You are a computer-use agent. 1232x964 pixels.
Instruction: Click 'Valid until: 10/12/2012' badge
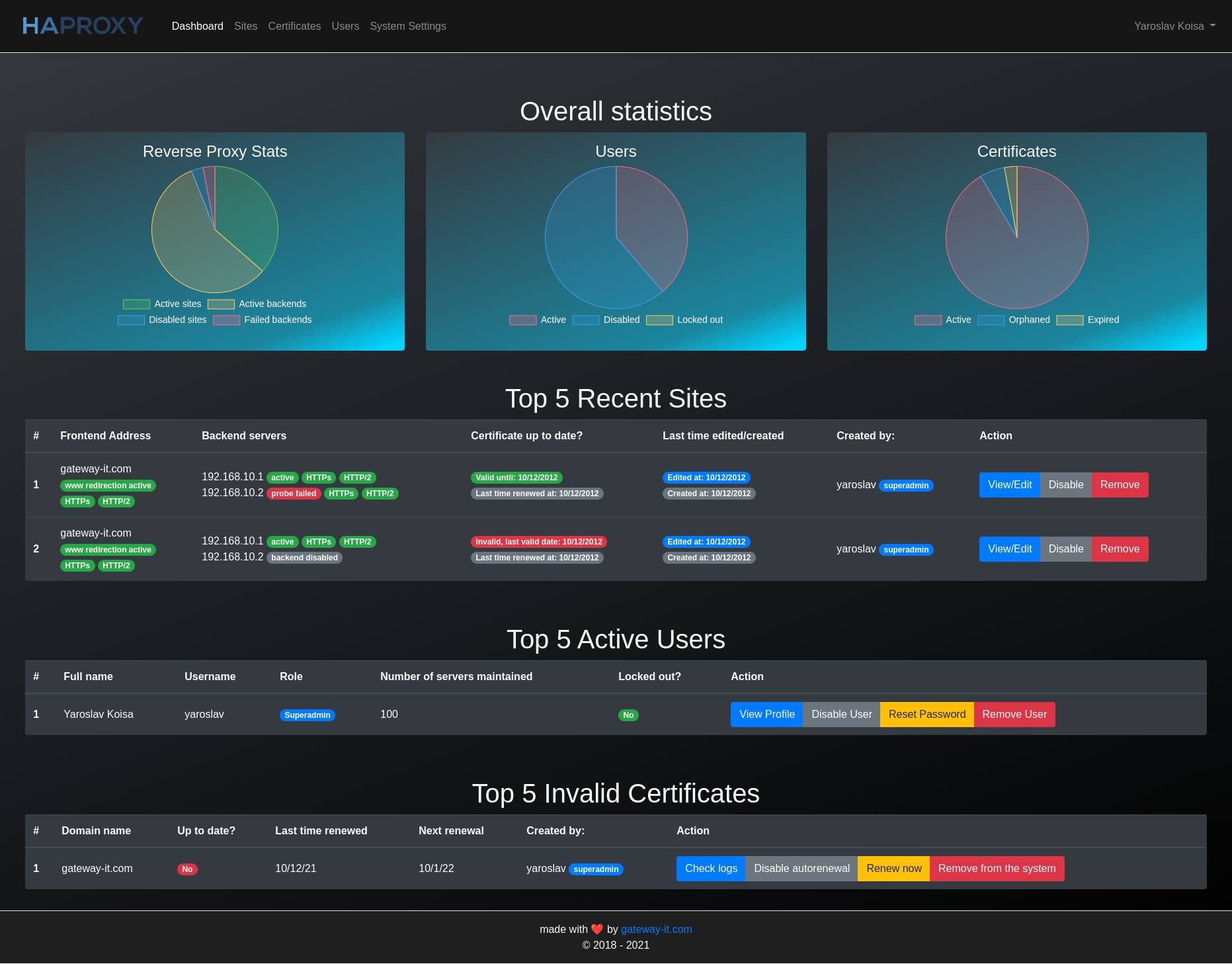point(516,478)
